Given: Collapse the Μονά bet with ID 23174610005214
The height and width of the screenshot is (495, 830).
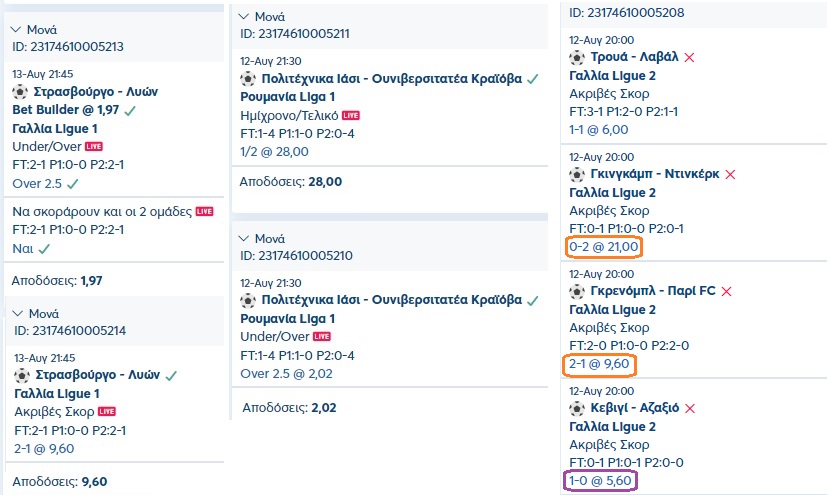Looking at the screenshot, I should (x=17, y=314).
